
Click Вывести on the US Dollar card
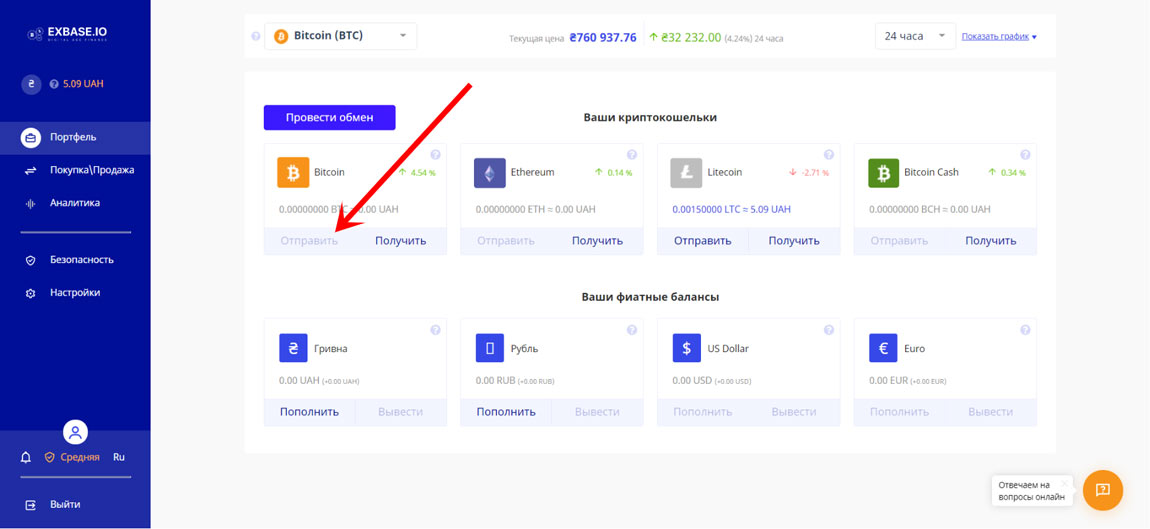point(794,412)
